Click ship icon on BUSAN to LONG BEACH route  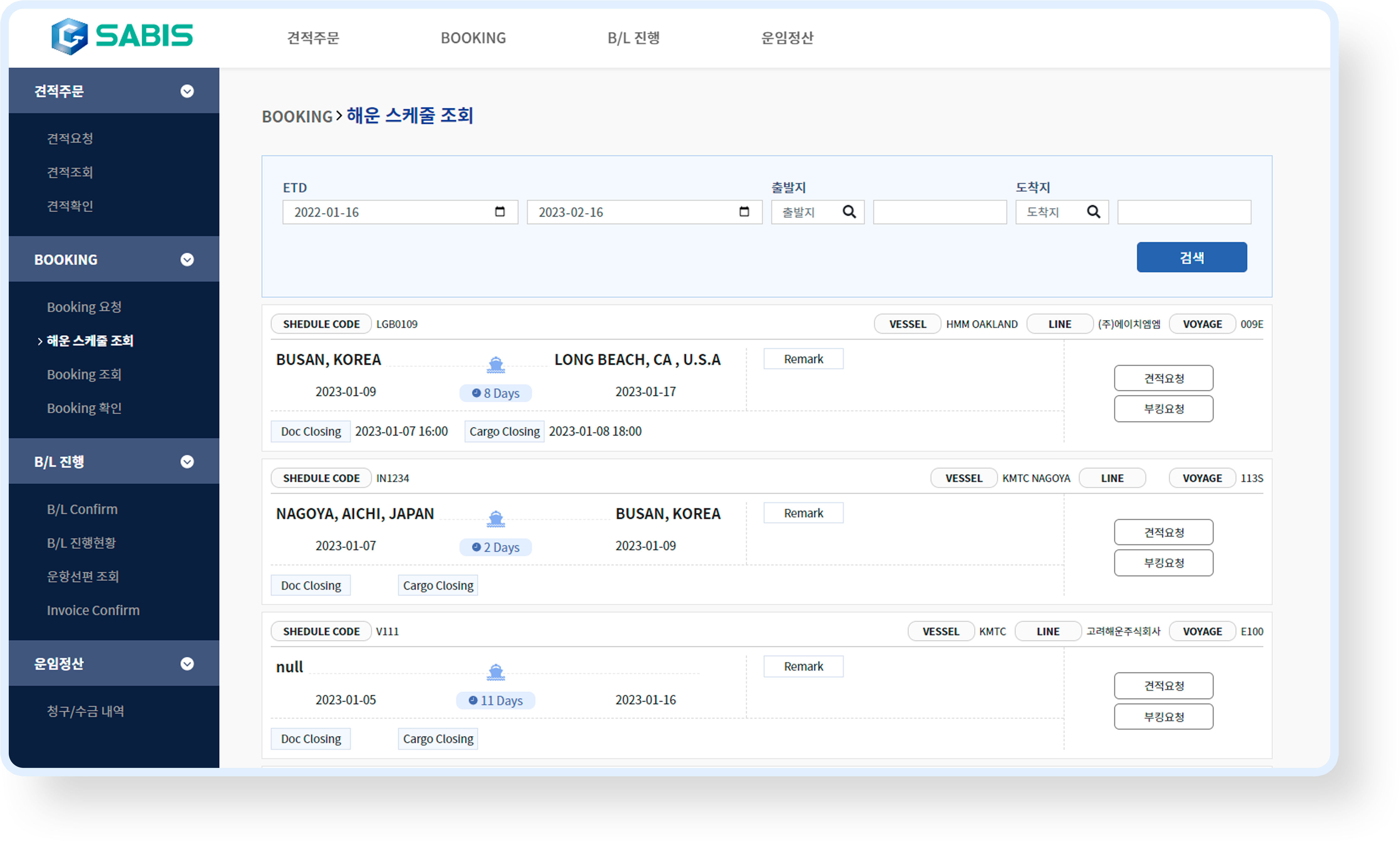[496, 364]
